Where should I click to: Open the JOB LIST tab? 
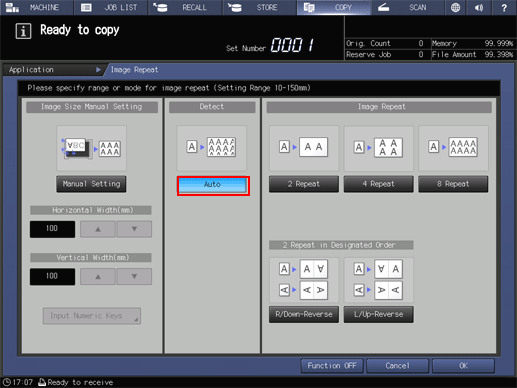tap(110, 7)
